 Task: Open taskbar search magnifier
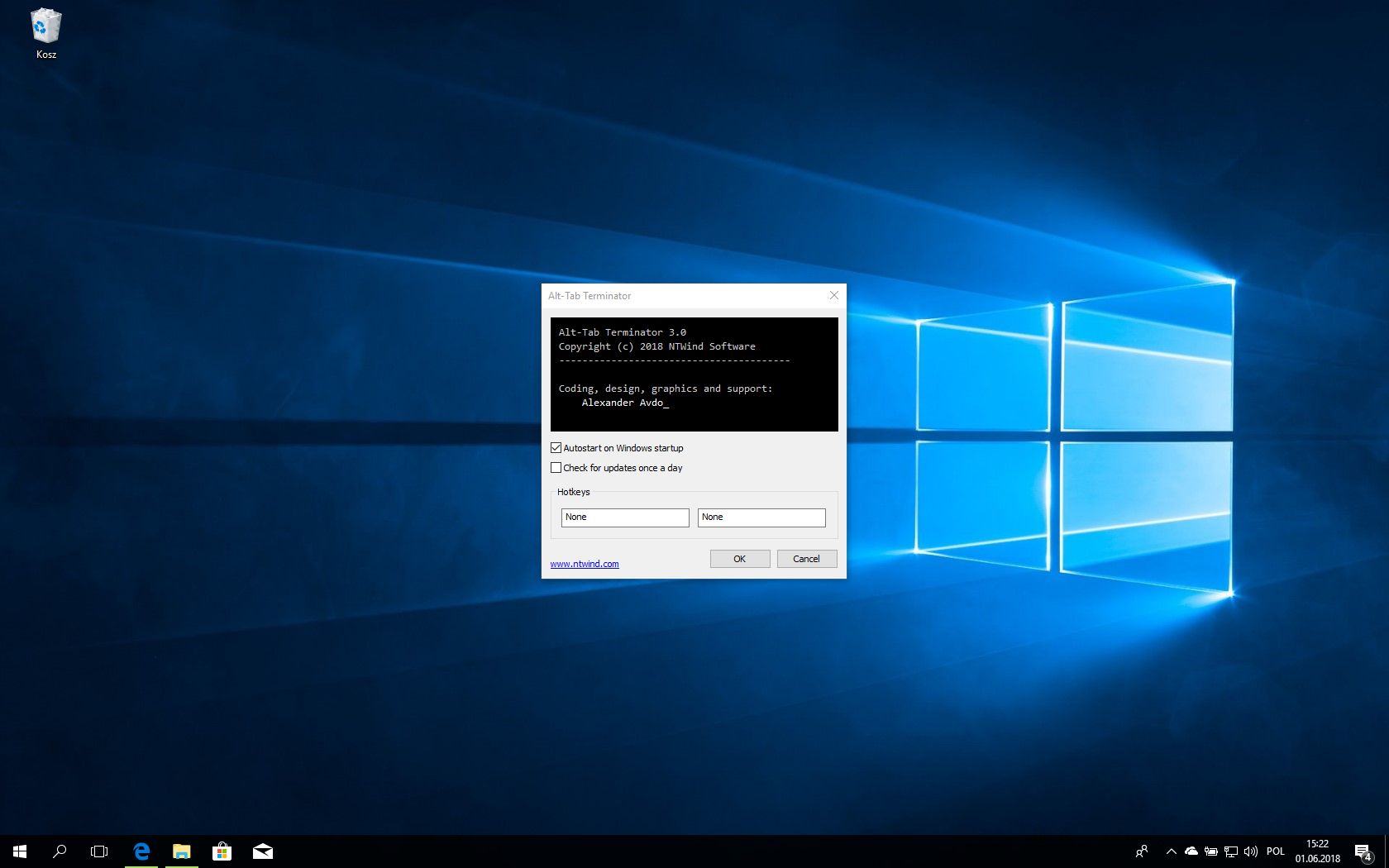point(60,851)
